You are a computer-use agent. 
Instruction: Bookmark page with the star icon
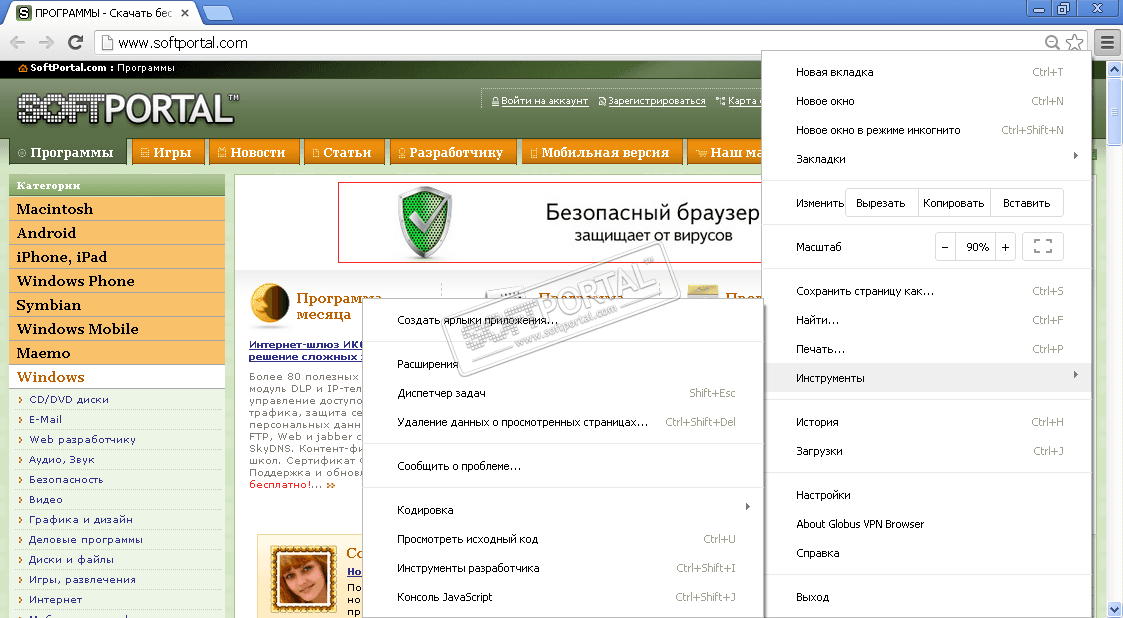pos(1074,42)
